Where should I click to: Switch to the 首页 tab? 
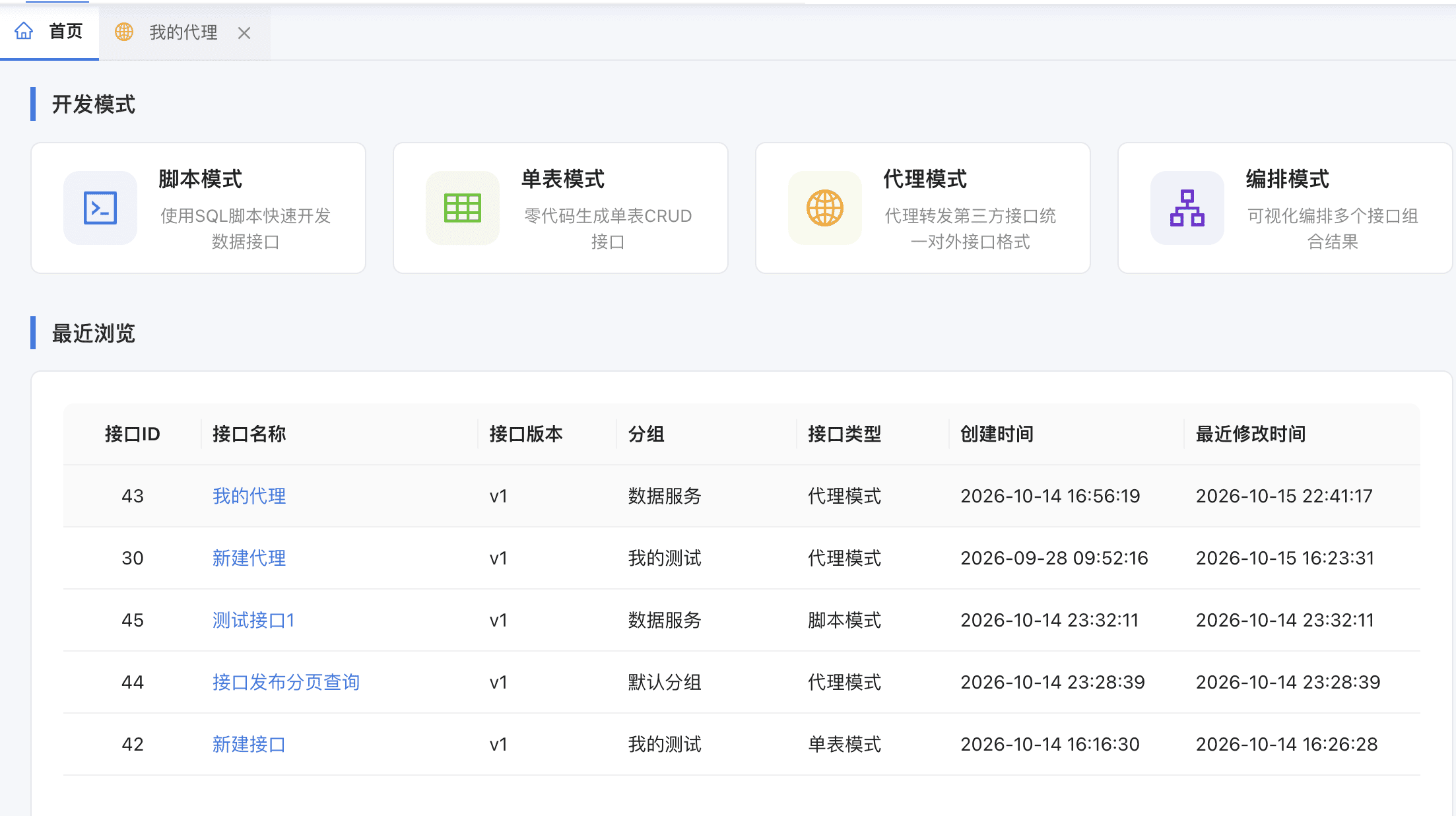coord(50,32)
